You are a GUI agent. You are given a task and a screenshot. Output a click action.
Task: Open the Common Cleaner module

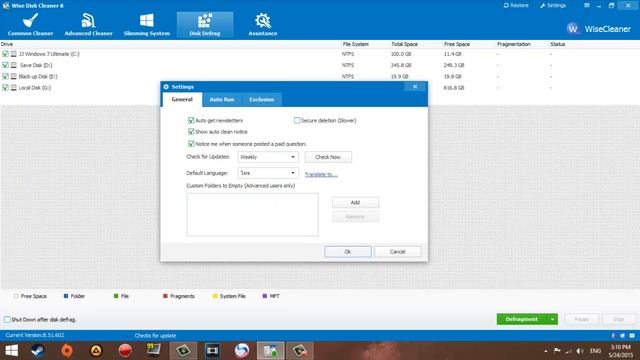tap(30, 25)
